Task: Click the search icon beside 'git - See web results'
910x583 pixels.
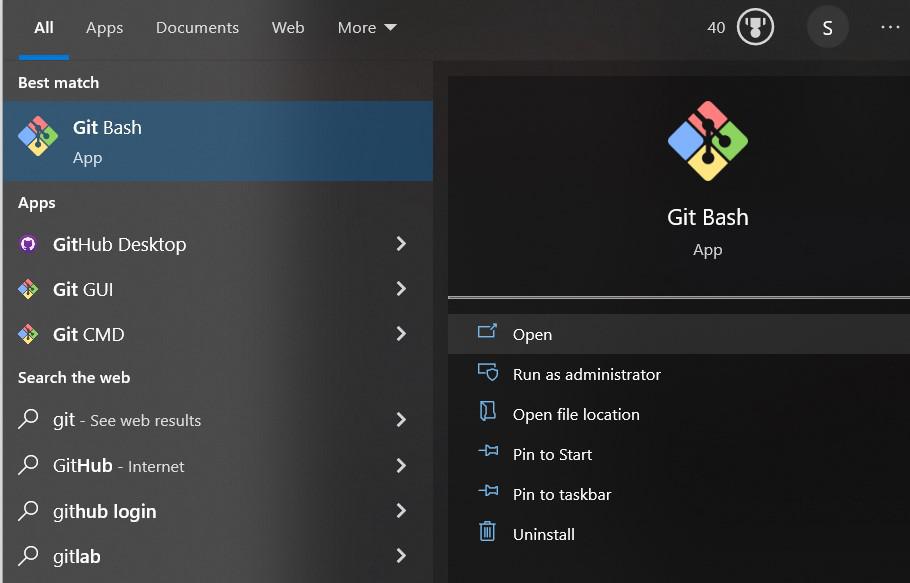Action: (28, 419)
